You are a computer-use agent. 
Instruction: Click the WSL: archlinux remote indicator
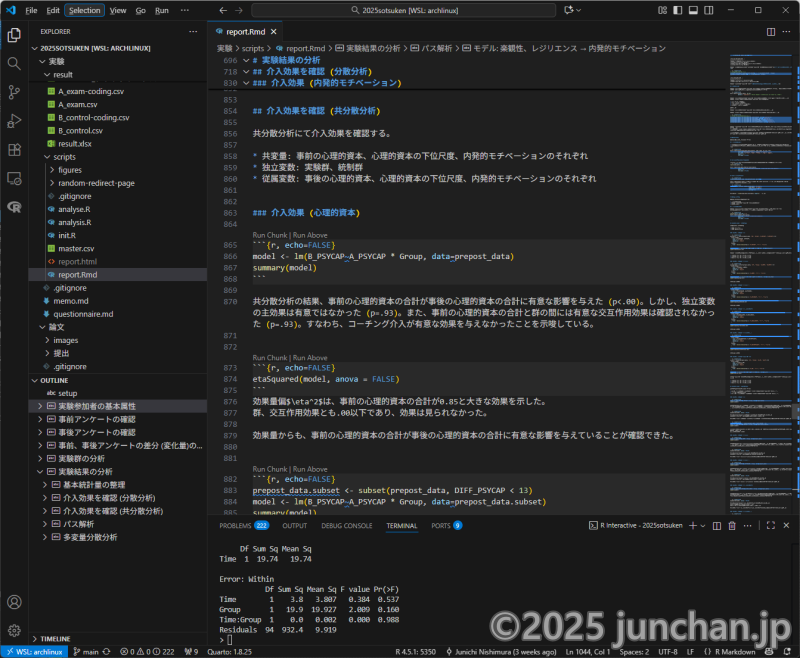coord(34,651)
